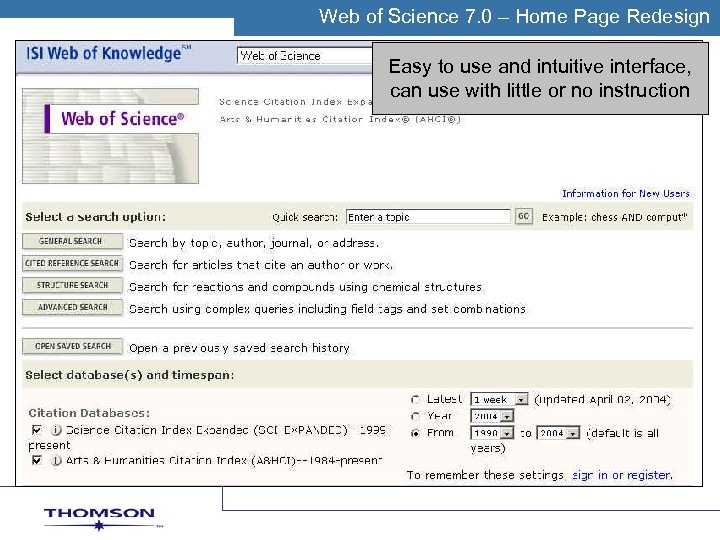
Task: Click 'Example: chess AND comput*' text
Action: tap(614, 217)
